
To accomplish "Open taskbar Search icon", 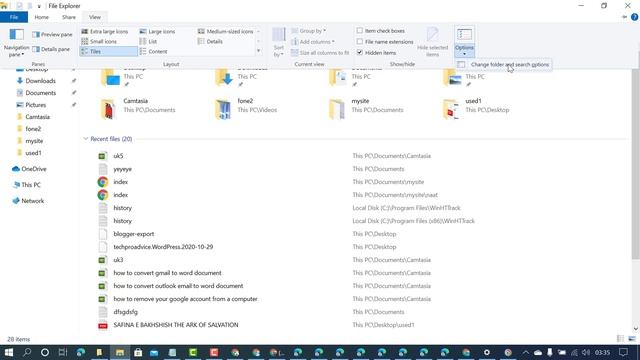I will pos(27,352).
